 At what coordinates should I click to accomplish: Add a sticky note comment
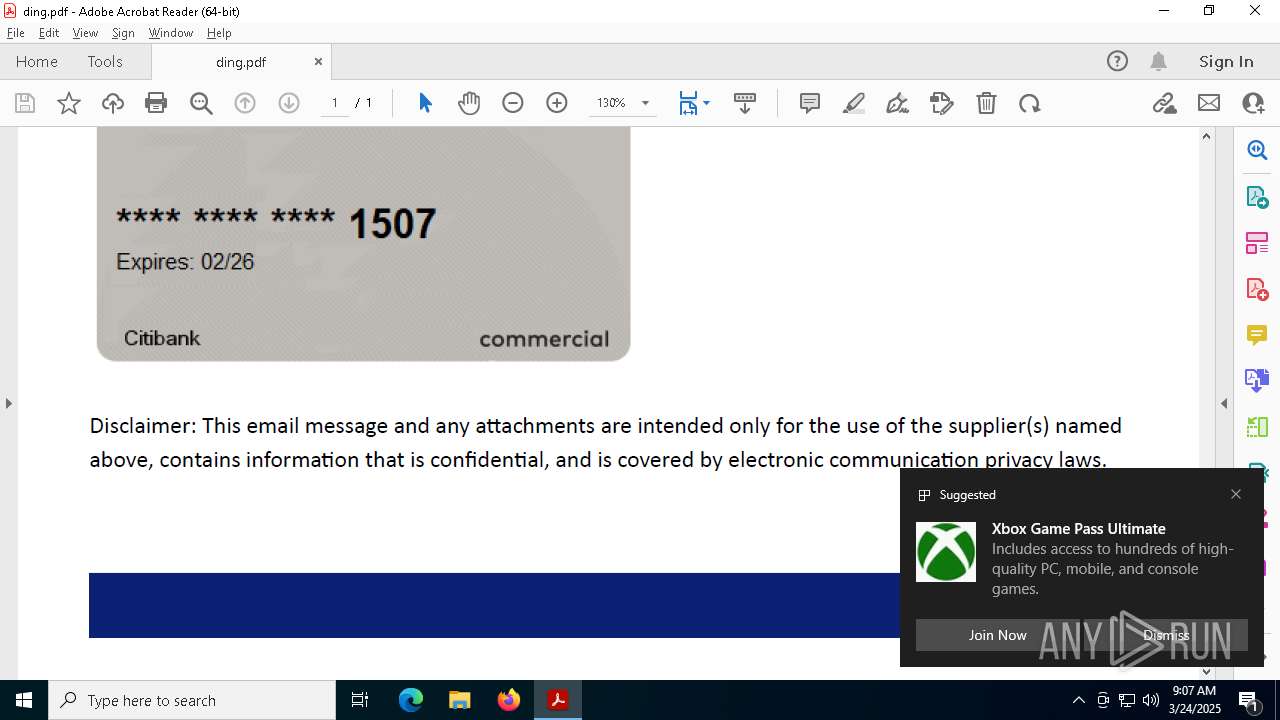(810, 103)
